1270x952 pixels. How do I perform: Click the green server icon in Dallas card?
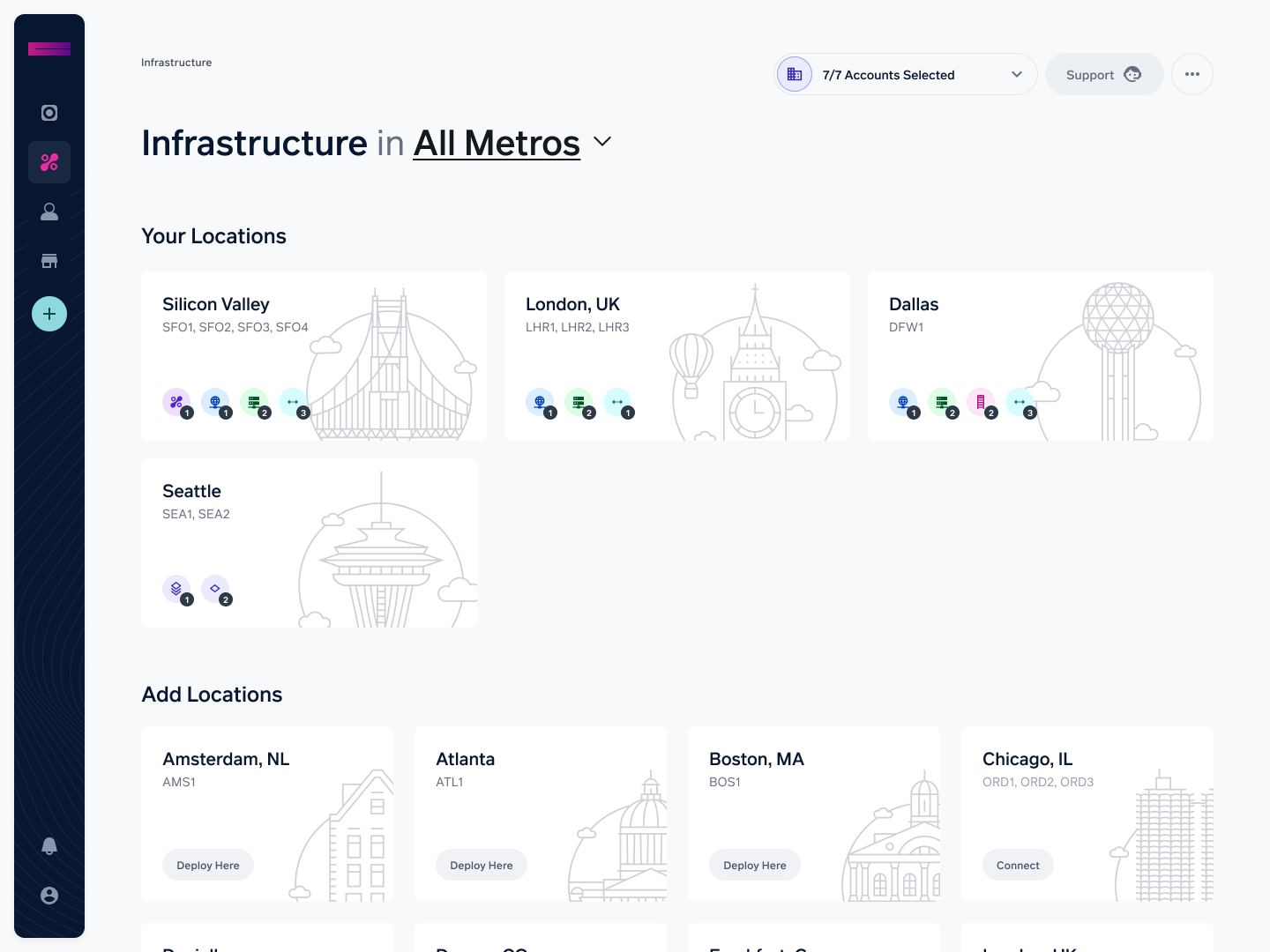pyautogui.click(x=942, y=402)
